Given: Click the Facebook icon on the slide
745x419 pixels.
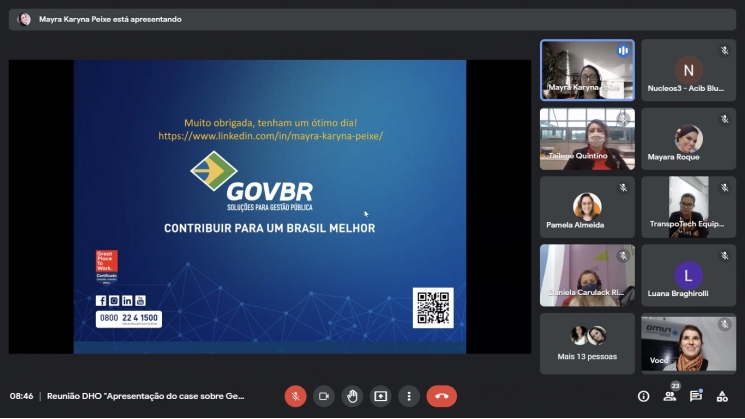Looking at the screenshot, I should pyautogui.click(x=101, y=301).
